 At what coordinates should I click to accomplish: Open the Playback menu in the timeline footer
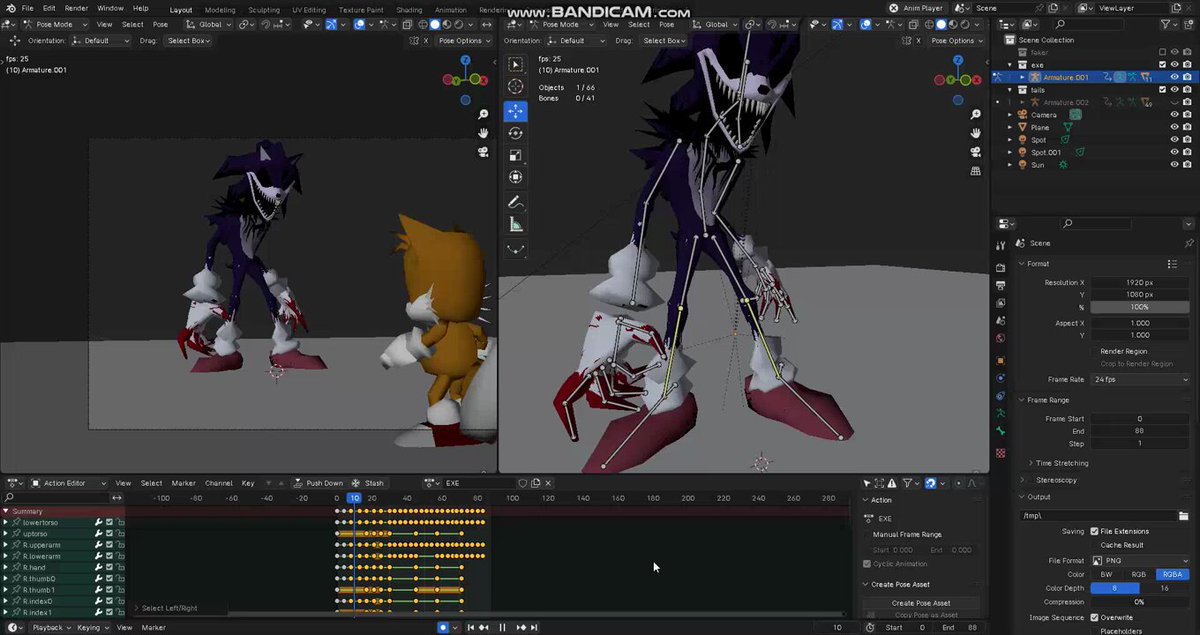(50, 628)
